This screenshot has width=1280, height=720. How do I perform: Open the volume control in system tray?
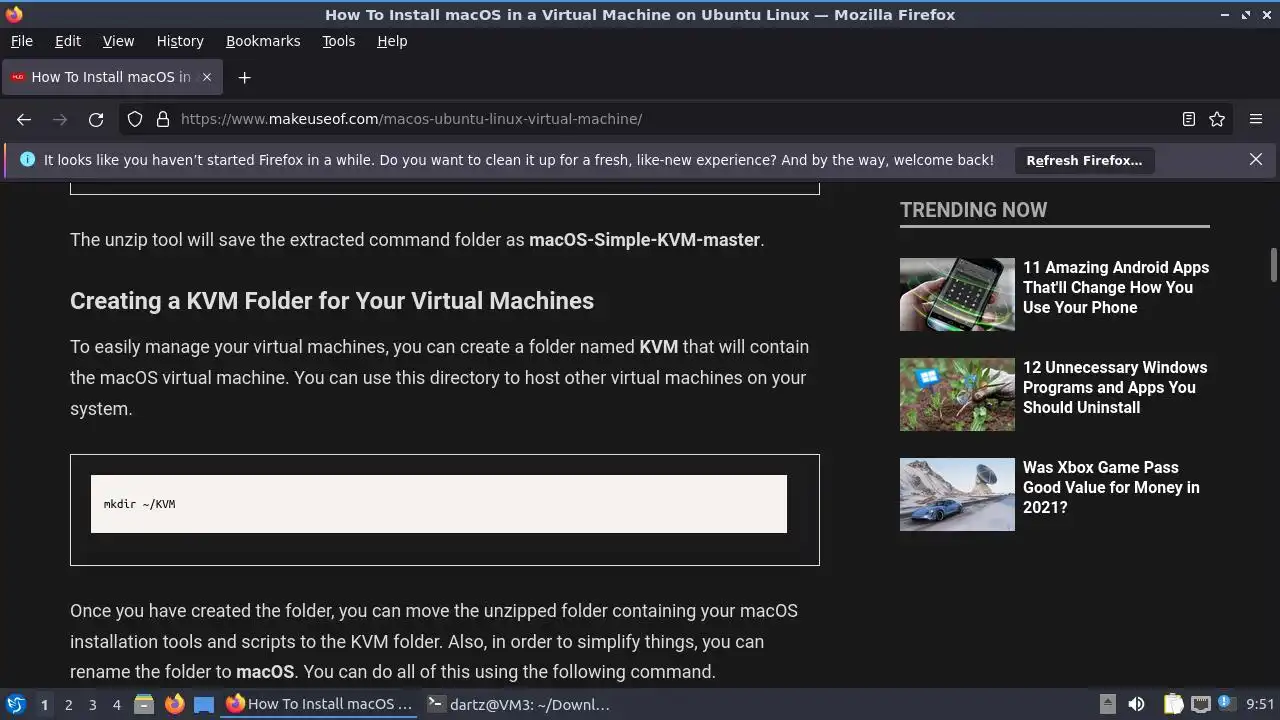pyautogui.click(x=1136, y=704)
